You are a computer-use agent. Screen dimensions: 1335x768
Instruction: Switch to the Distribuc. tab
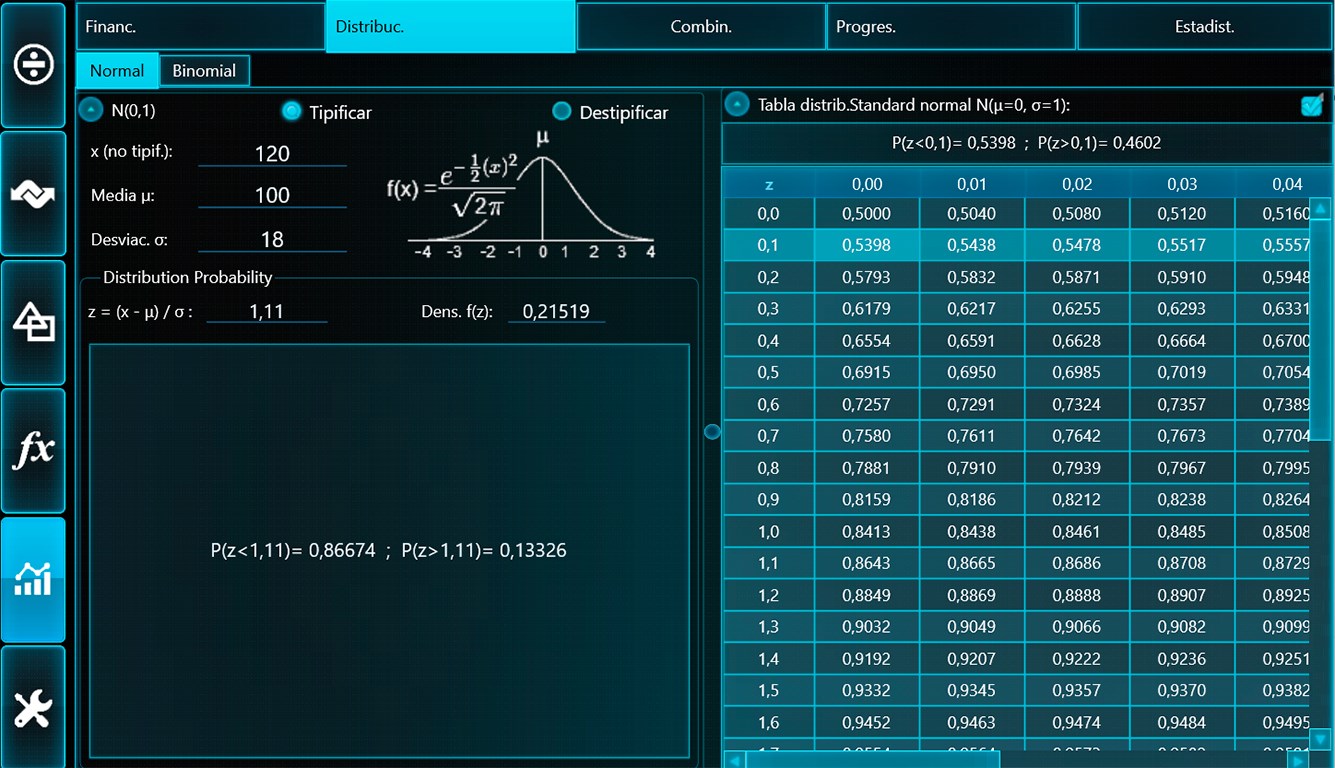[x=450, y=27]
